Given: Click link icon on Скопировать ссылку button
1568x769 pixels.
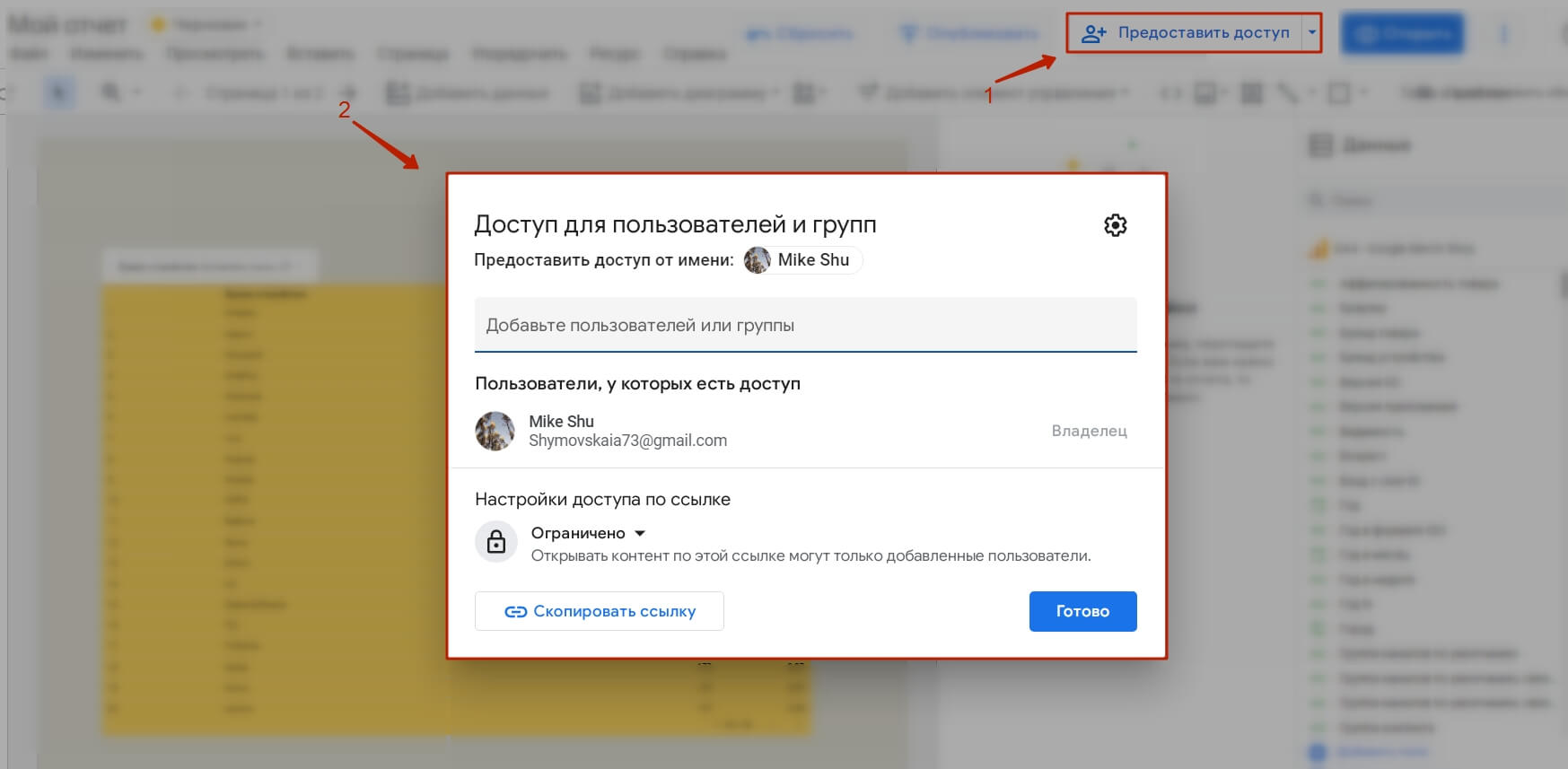Looking at the screenshot, I should tap(515, 612).
